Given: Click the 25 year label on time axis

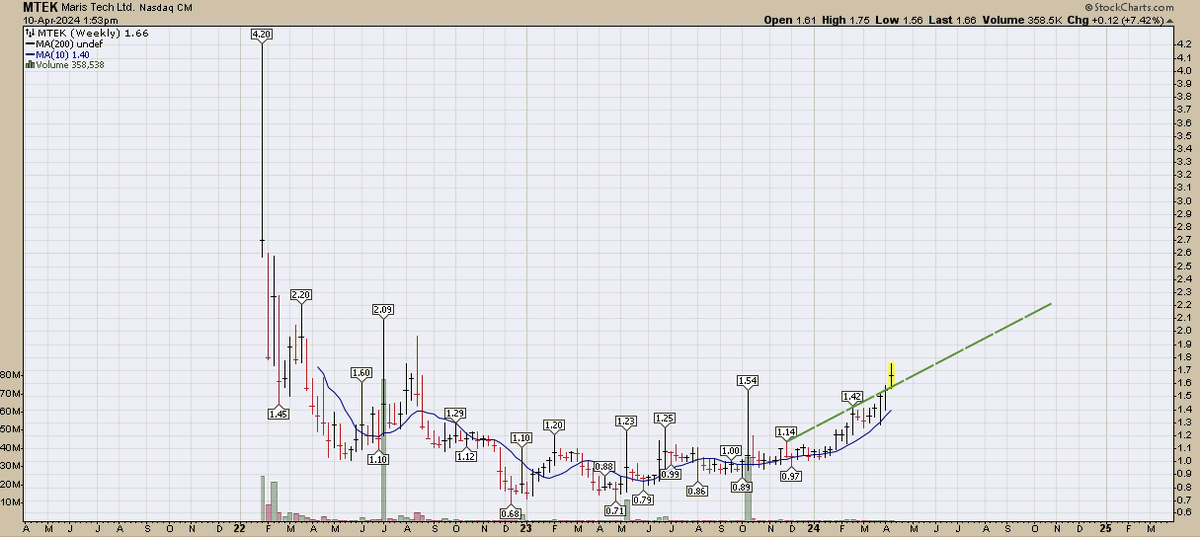Looking at the screenshot, I should point(1105,527).
